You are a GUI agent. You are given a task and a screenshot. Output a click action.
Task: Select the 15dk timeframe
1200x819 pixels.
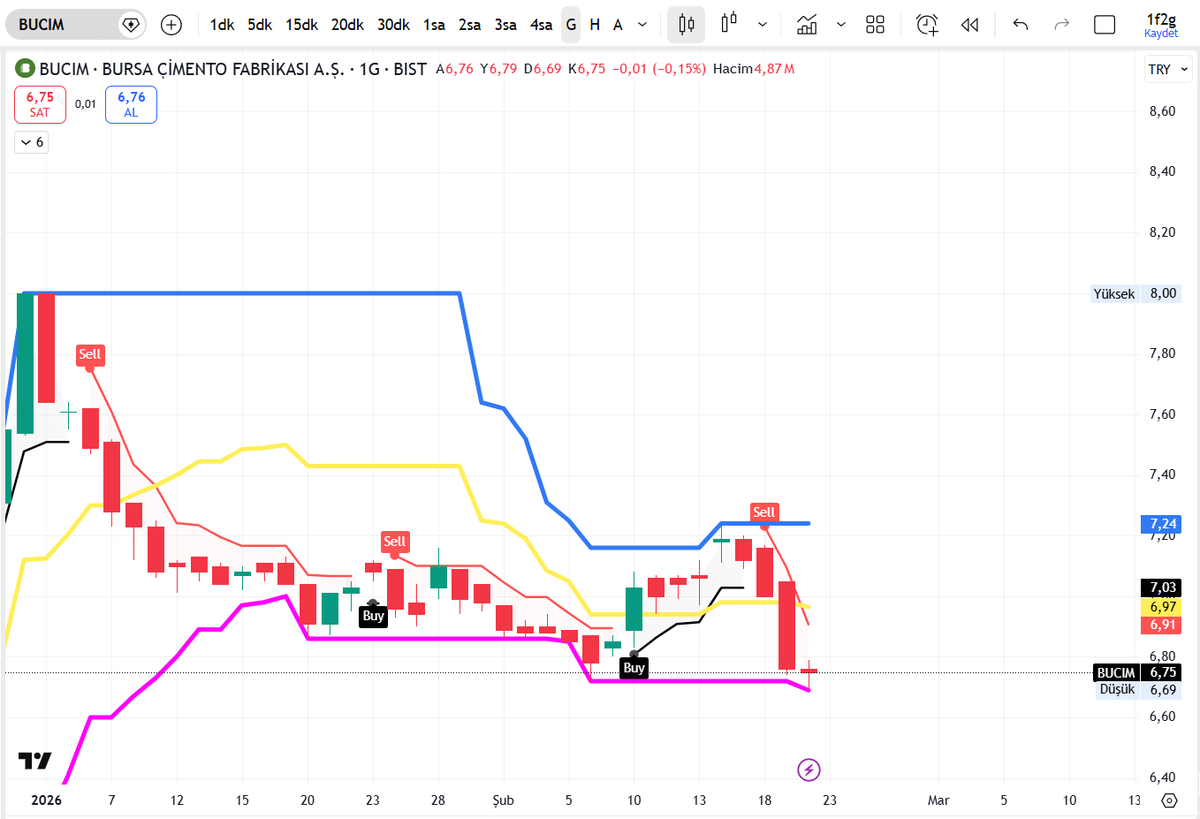point(303,24)
